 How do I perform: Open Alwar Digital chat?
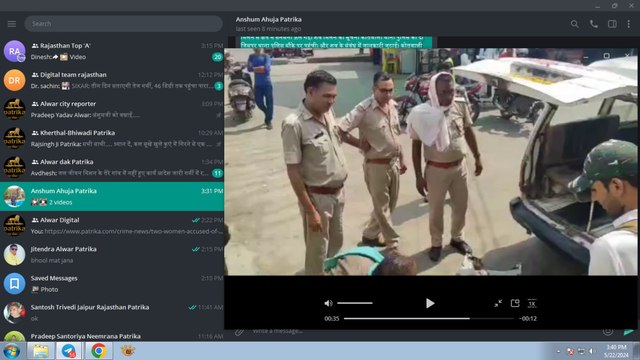112,225
